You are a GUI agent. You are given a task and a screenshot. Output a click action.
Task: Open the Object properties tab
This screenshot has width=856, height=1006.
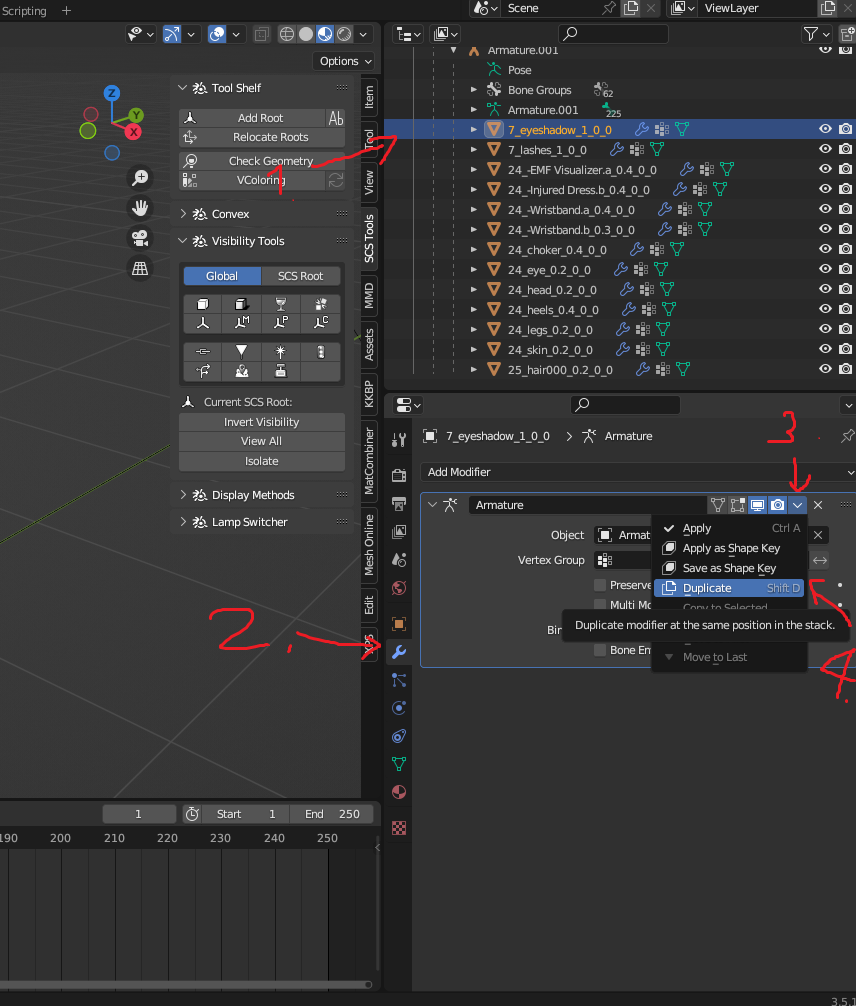(398, 624)
